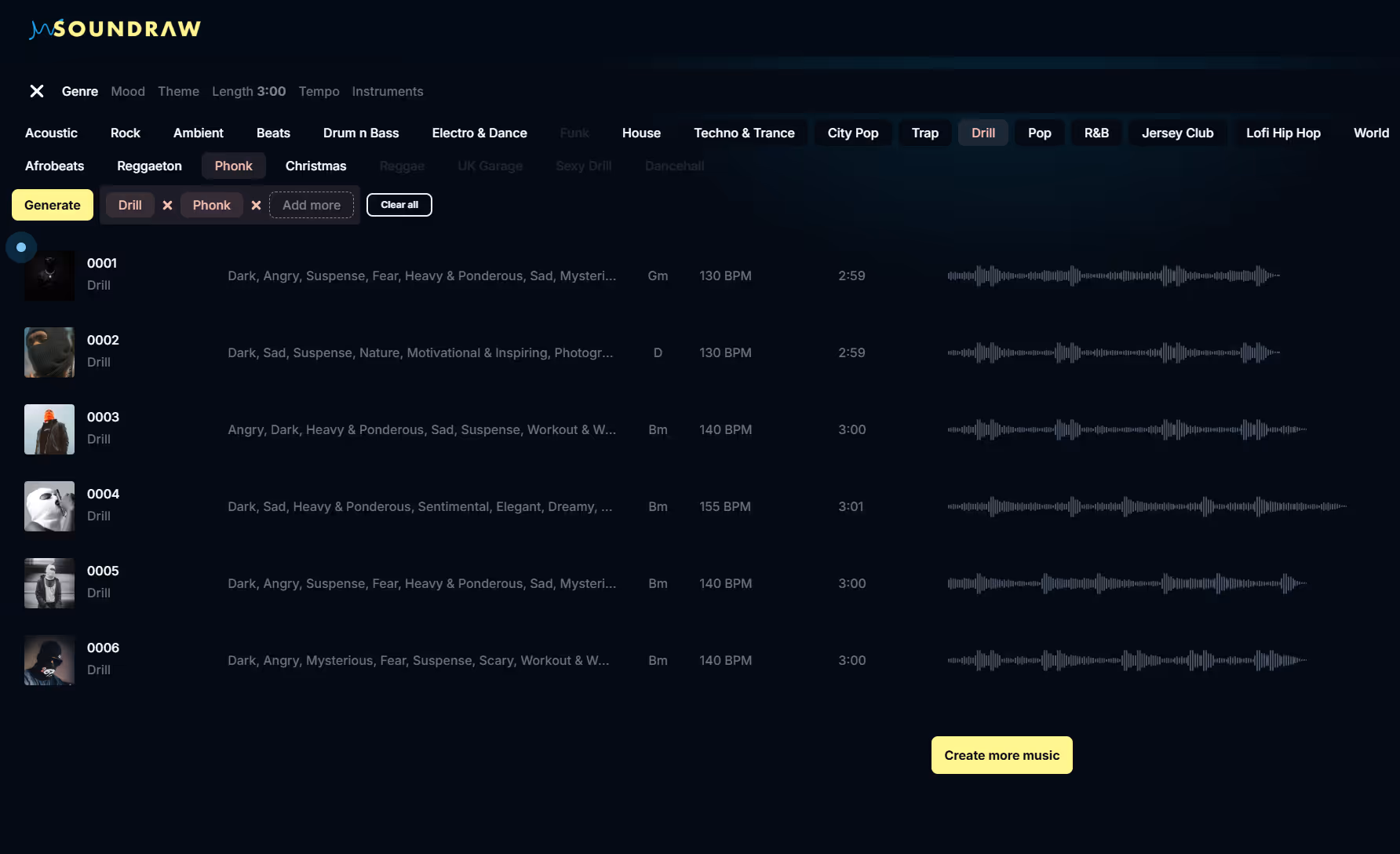The height and width of the screenshot is (854, 1400).
Task: Select the Reggaeton genre
Action: click(149, 166)
